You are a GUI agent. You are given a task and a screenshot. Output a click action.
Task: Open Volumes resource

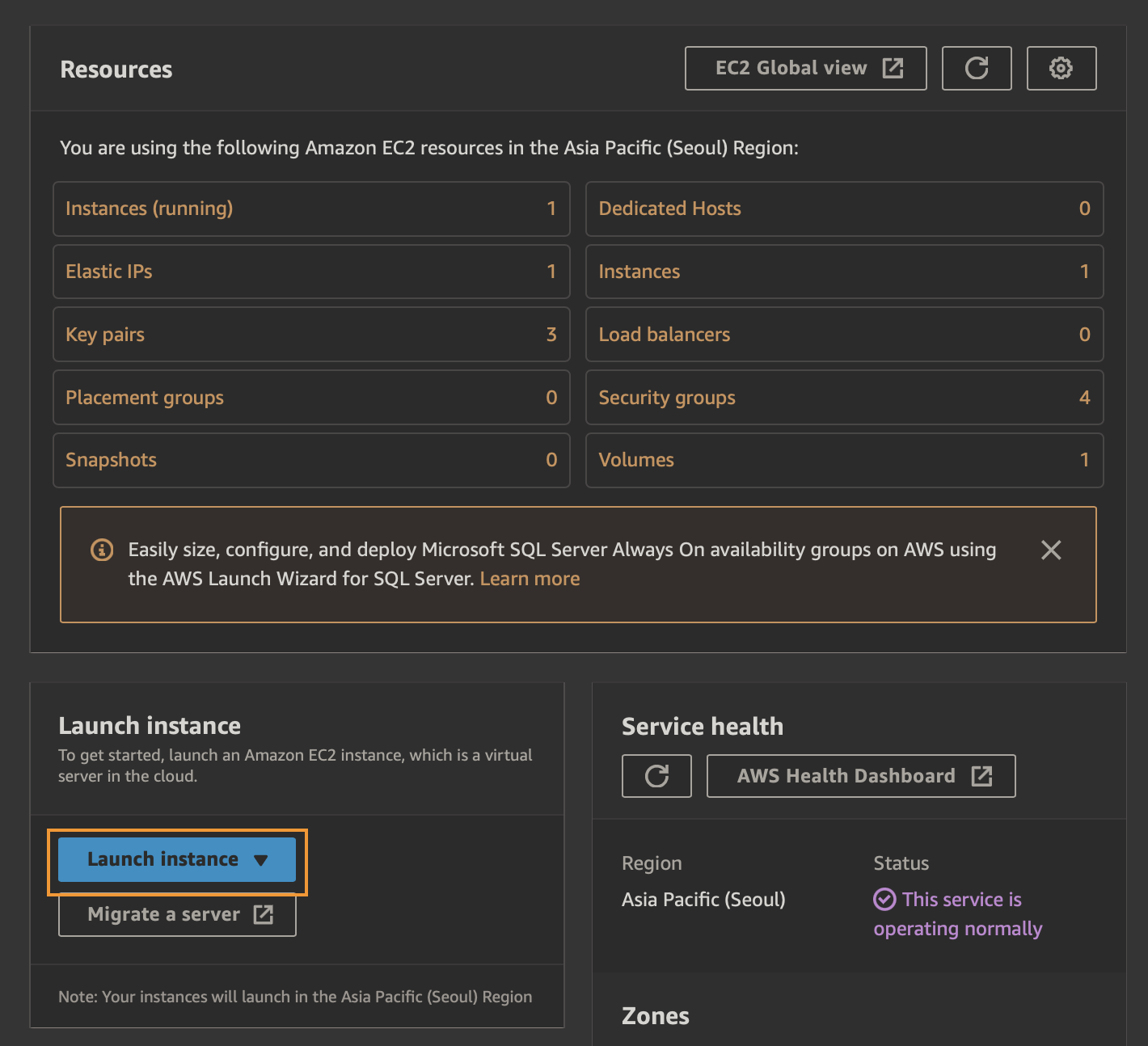click(845, 460)
